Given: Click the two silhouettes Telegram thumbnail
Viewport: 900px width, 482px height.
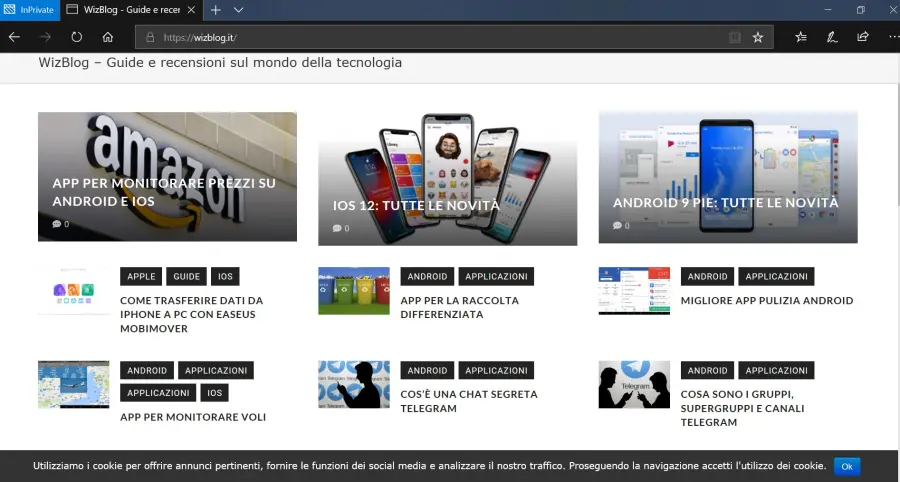Looking at the screenshot, I should [634, 384].
